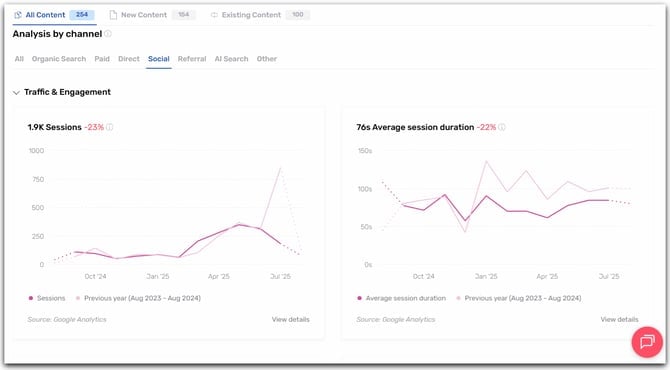Select the All channel tab

pos(19,59)
